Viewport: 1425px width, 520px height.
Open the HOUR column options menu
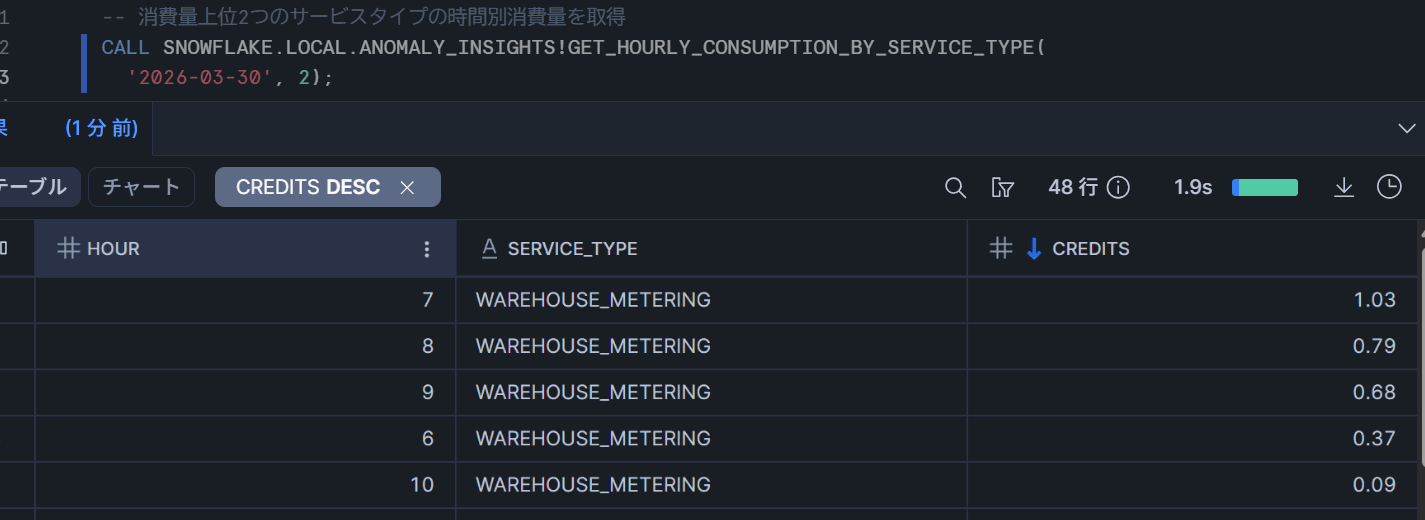pos(427,249)
